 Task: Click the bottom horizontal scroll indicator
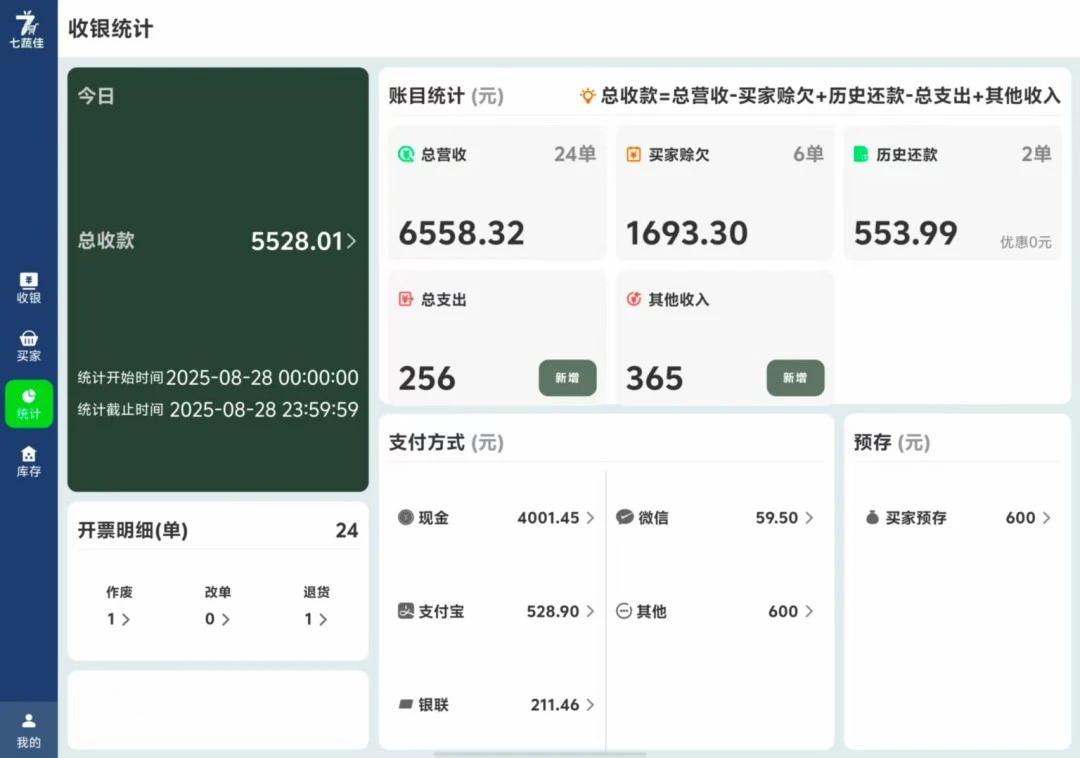540,753
